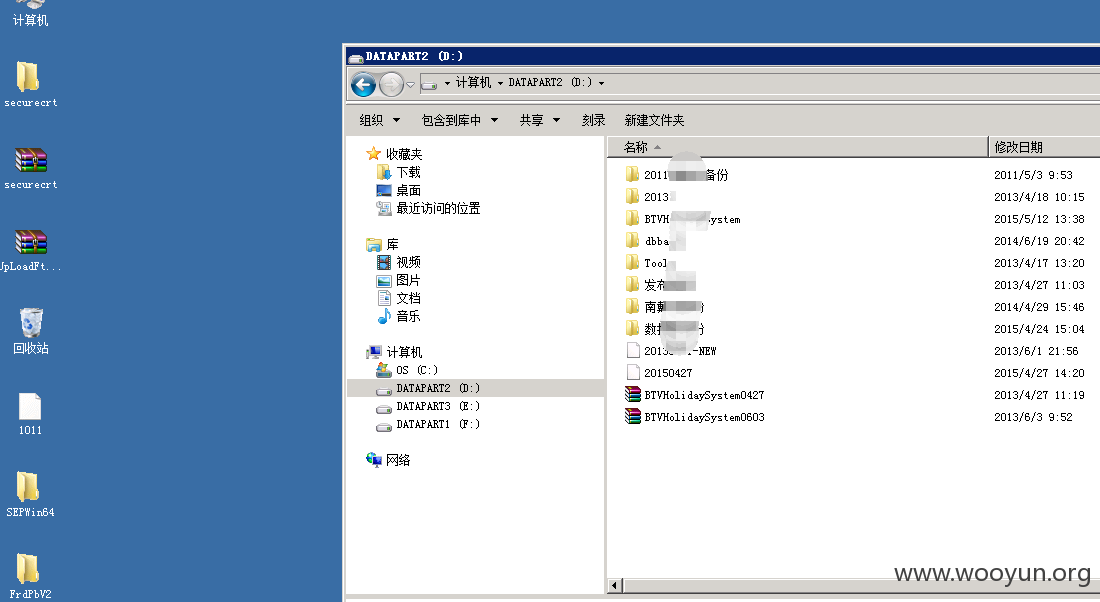Viewport: 1100px width, 602px height.
Task: Click the horizontal scrollbar left arrow
Action: (x=615, y=585)
